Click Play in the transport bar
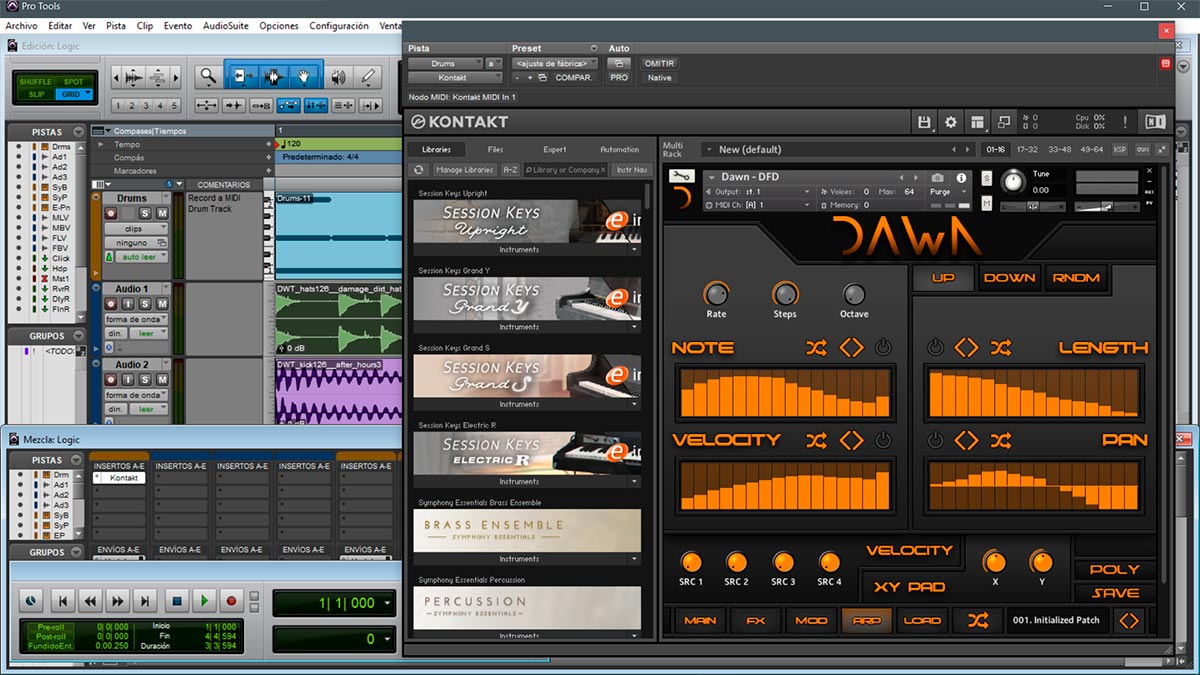 204,601
